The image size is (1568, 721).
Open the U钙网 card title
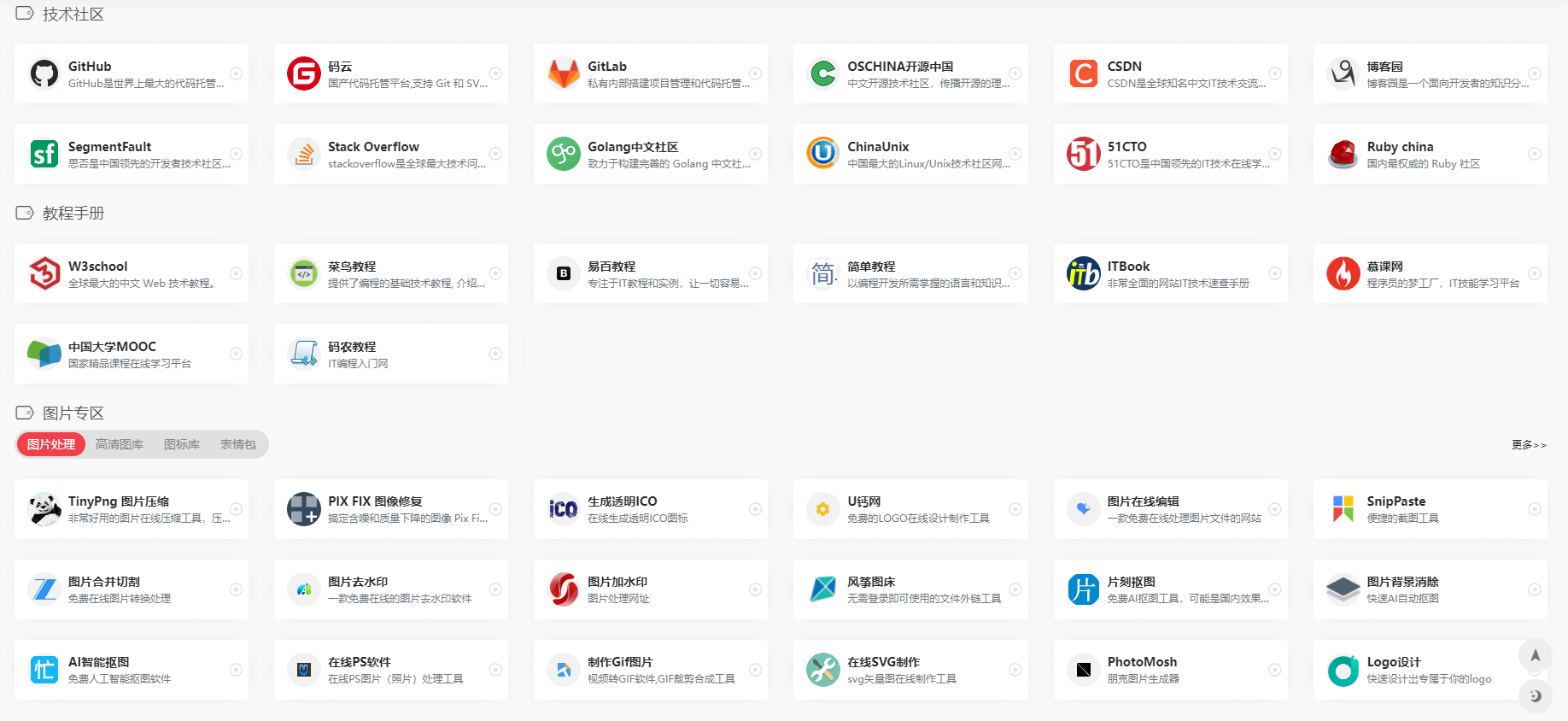coord(863,501)
